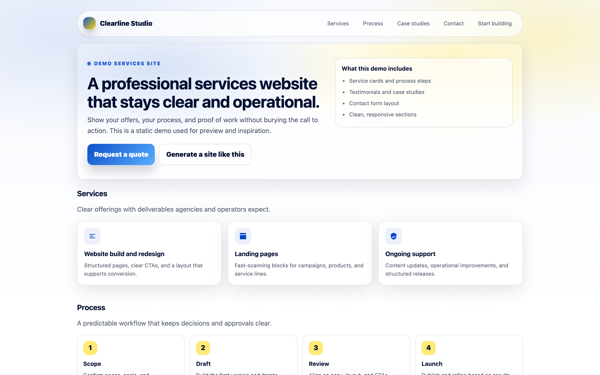
Task: Go to Case studies in the navigation
Action: pyautogui.click(x=413, y=23)
